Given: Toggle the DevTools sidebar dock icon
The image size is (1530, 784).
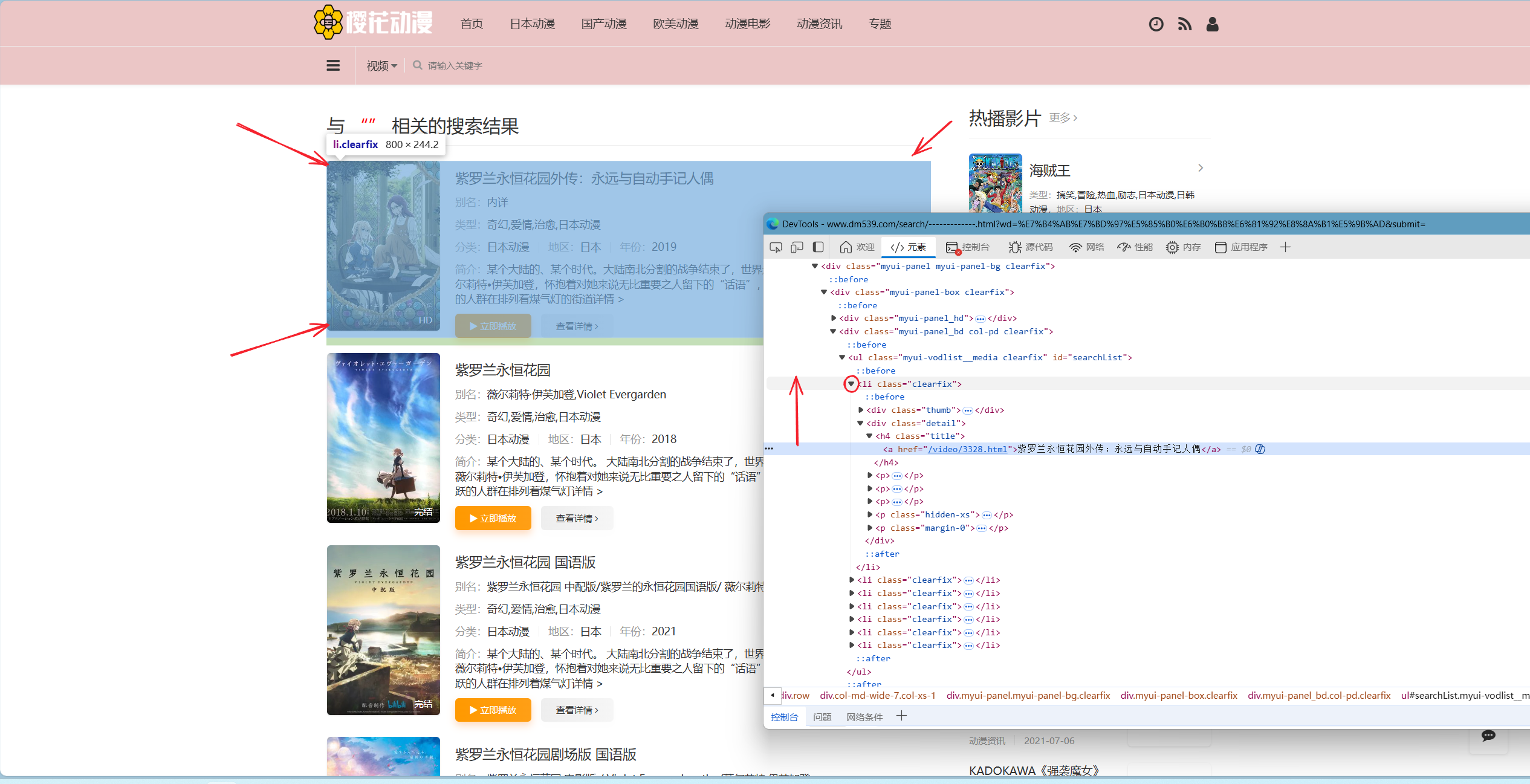Looking at the screenshot, I should (x=818, y=247).
